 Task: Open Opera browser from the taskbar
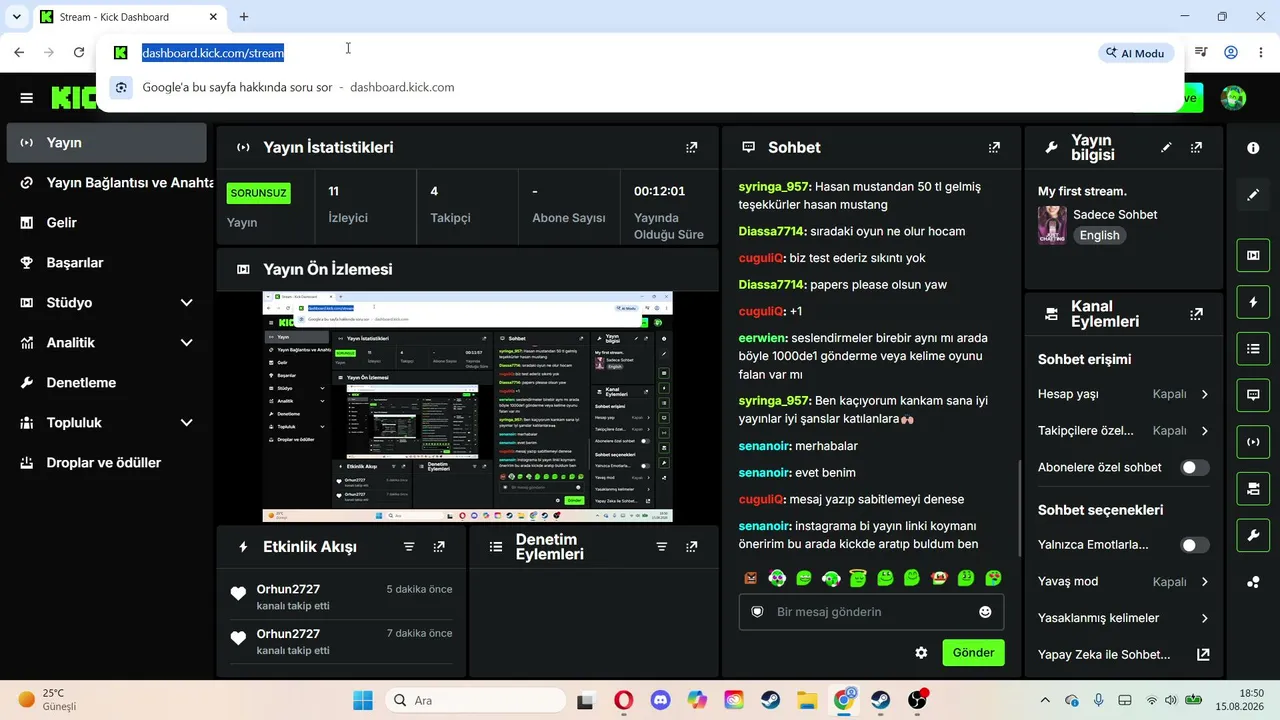coord(623,700)
